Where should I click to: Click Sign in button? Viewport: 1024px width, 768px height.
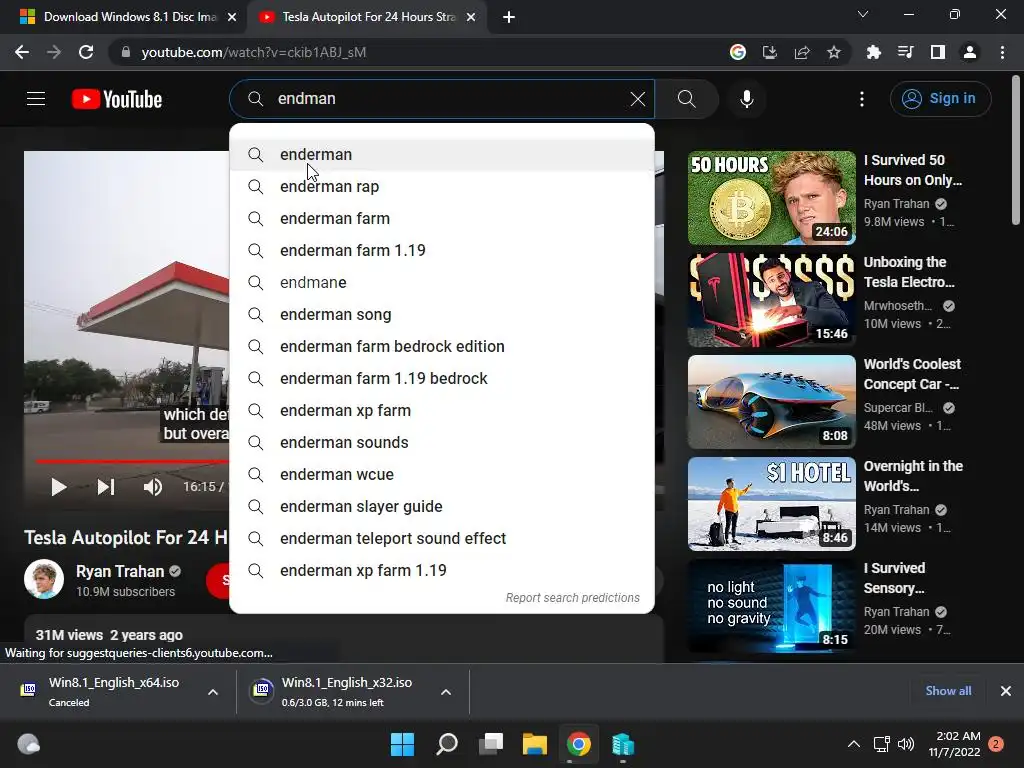coord(940,99)
